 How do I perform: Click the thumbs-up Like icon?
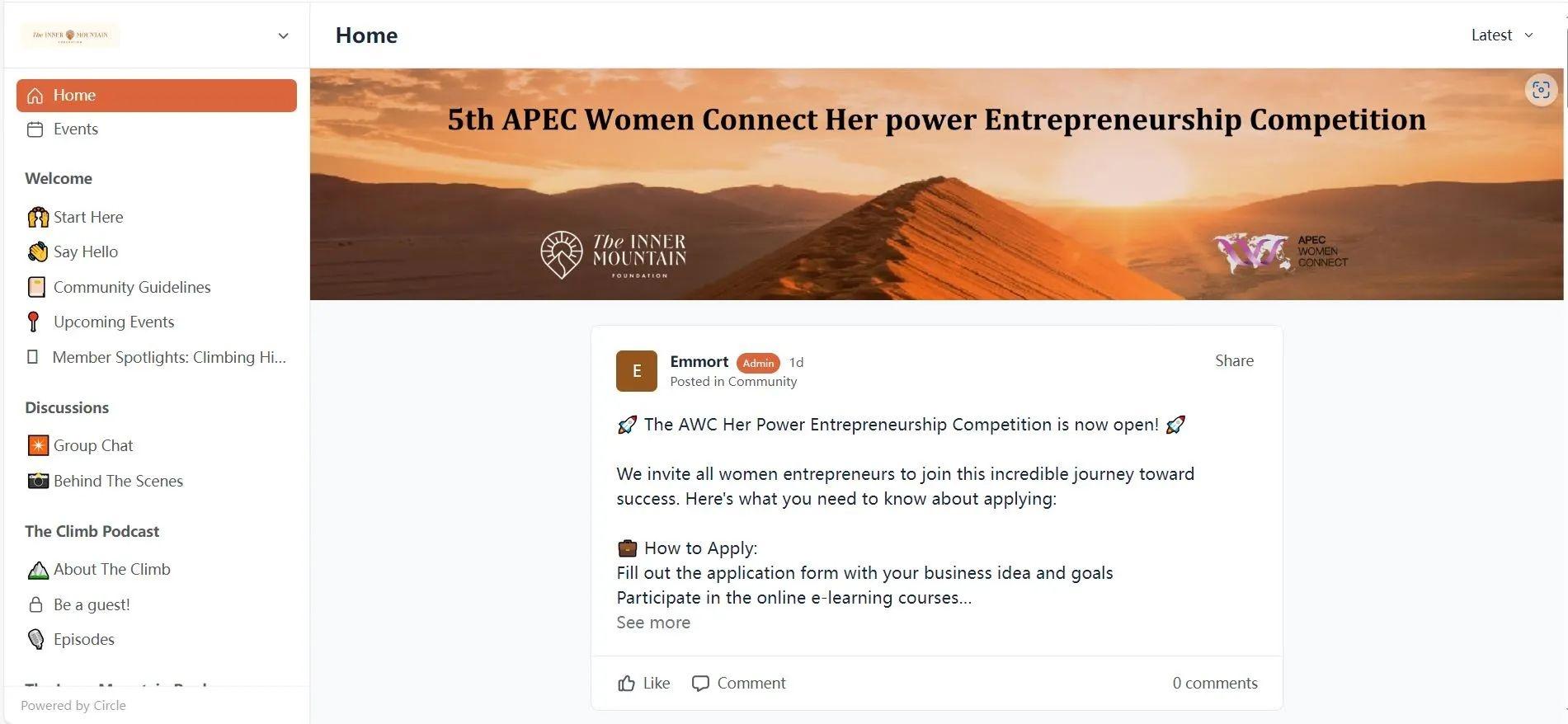(x=626, y=684)
